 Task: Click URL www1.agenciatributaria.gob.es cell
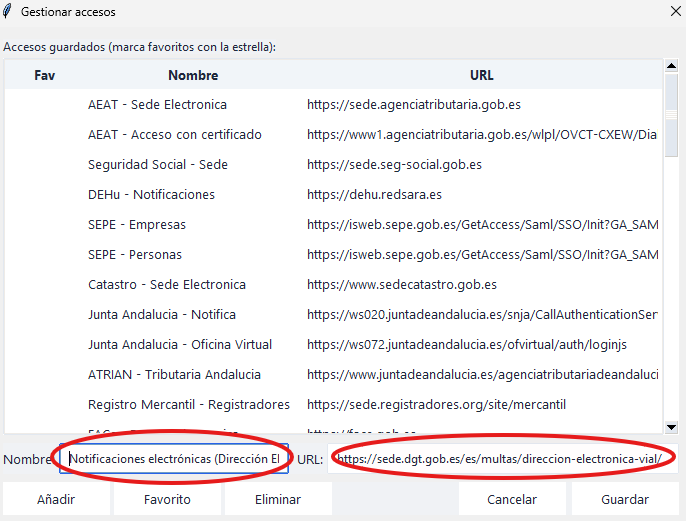(x=482, y=134)
